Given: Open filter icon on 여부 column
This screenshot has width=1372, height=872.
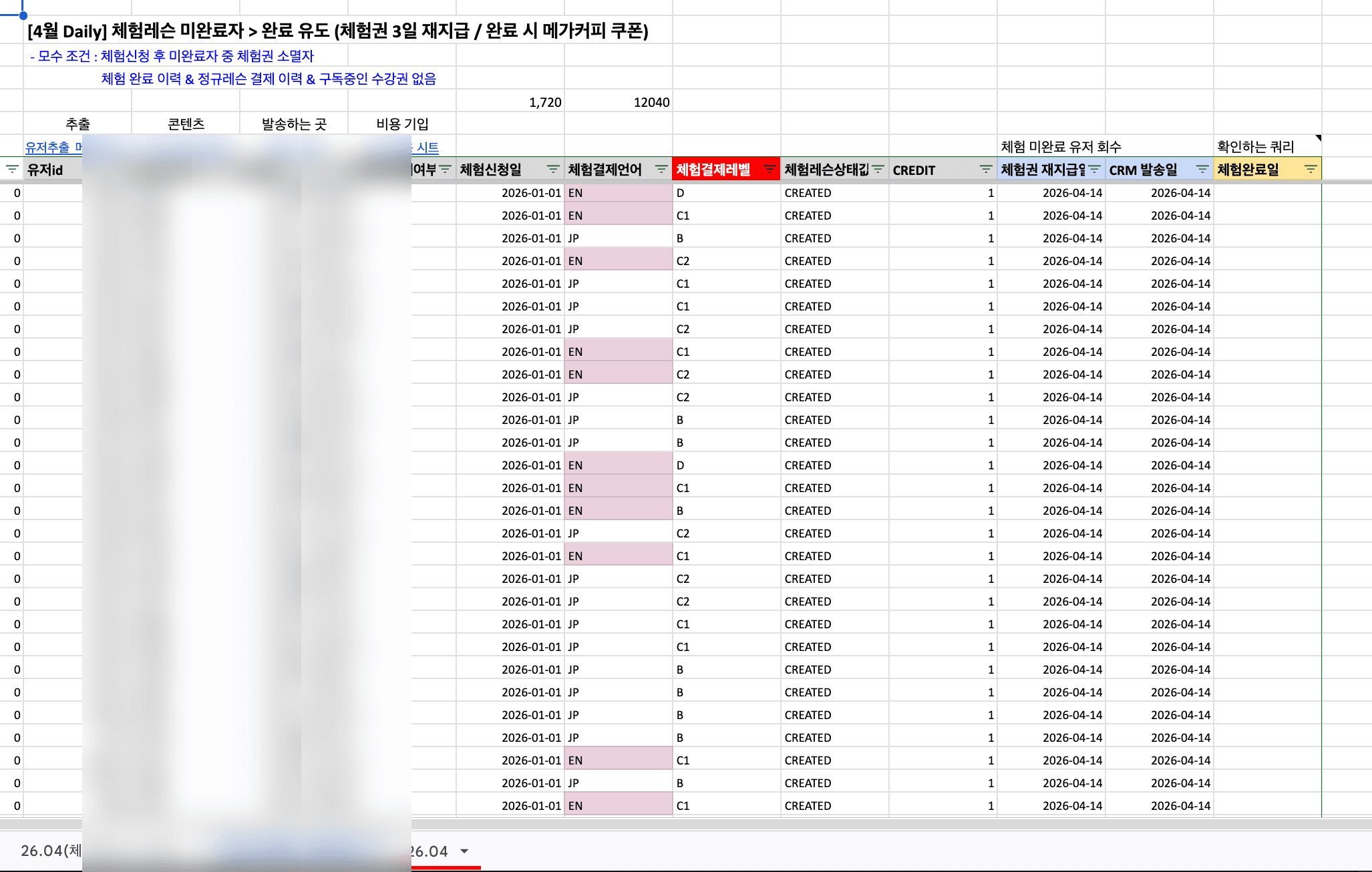Looking at the screenshot, I should click(x=445, y=170).
